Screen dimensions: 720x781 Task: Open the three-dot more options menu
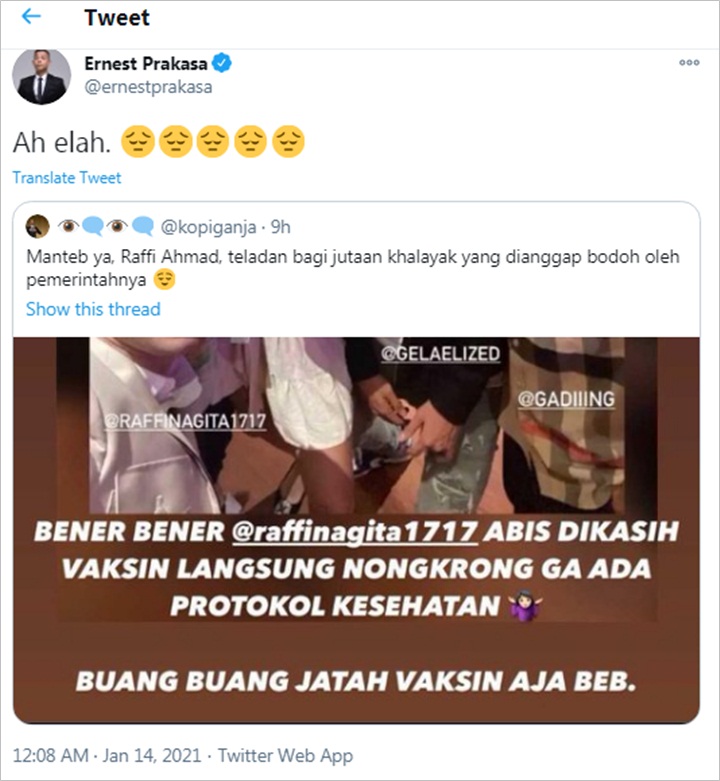coord(689,62)
